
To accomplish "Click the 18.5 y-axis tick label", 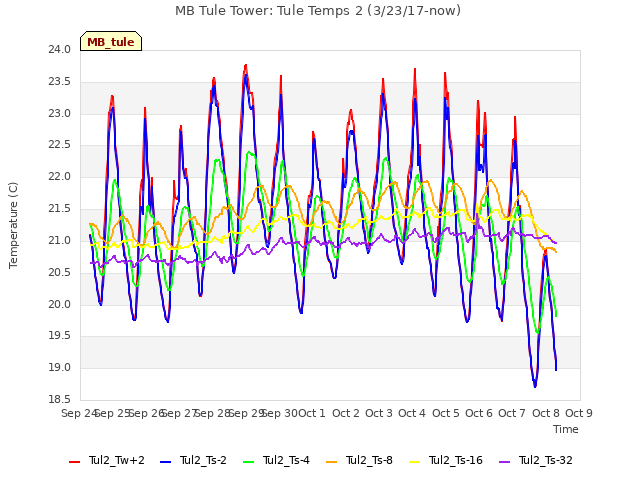I will [x=60, y=399].
